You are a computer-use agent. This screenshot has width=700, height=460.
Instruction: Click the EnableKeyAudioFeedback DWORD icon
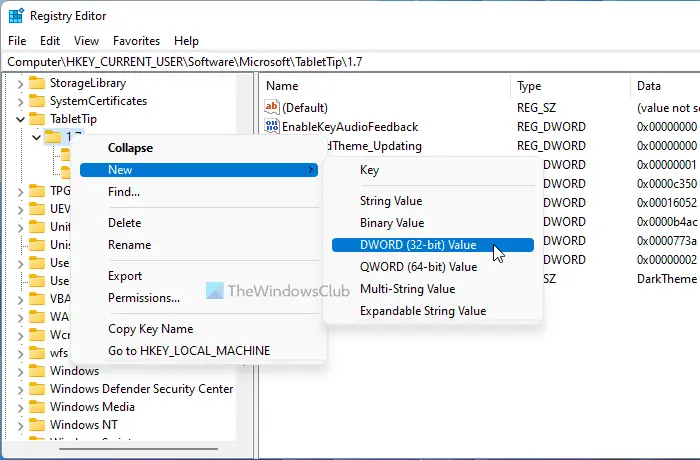[271, 126]
